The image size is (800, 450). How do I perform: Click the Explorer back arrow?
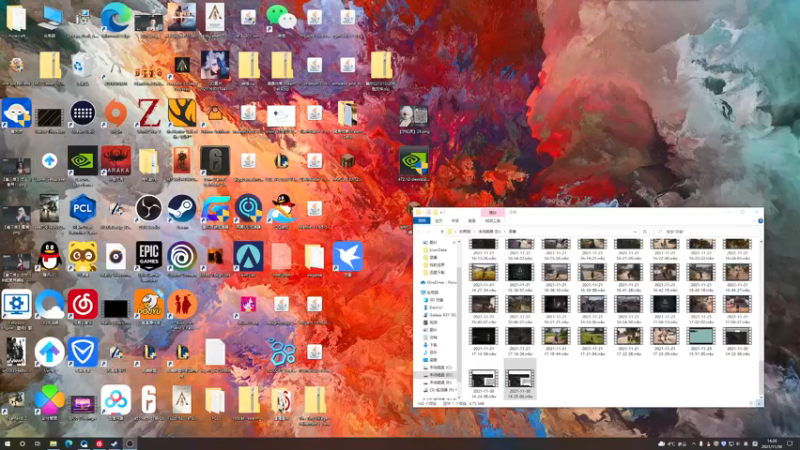click(x=419, y=232)
